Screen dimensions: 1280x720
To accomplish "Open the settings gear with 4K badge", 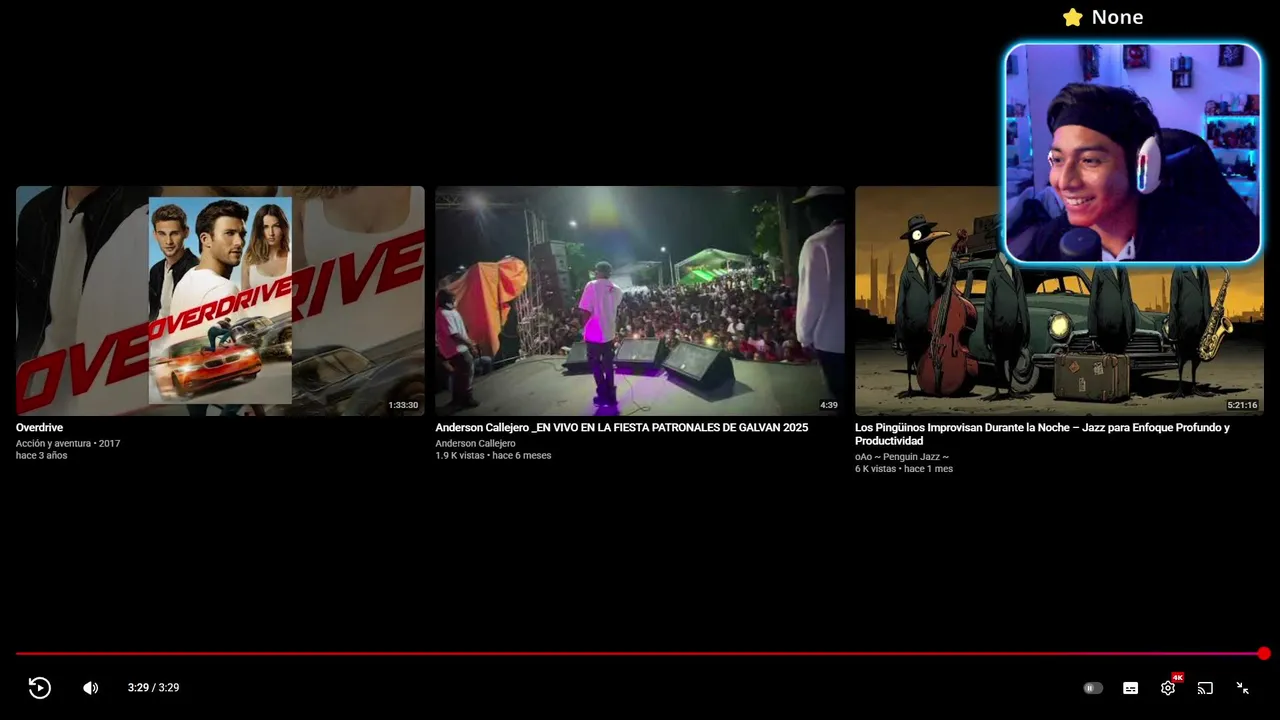I will click(1168, 687).
